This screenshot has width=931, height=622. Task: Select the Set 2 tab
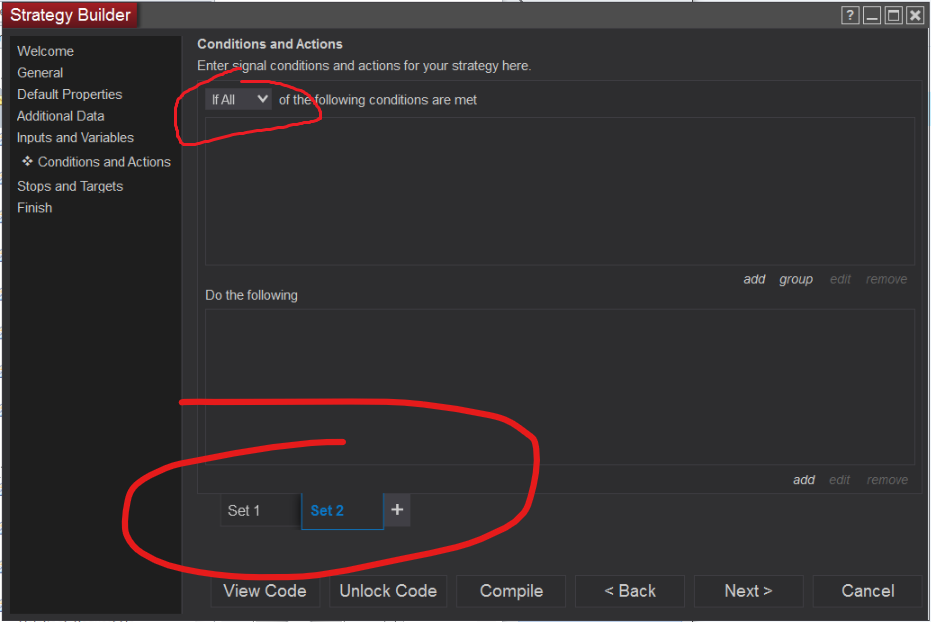[342, 510]
